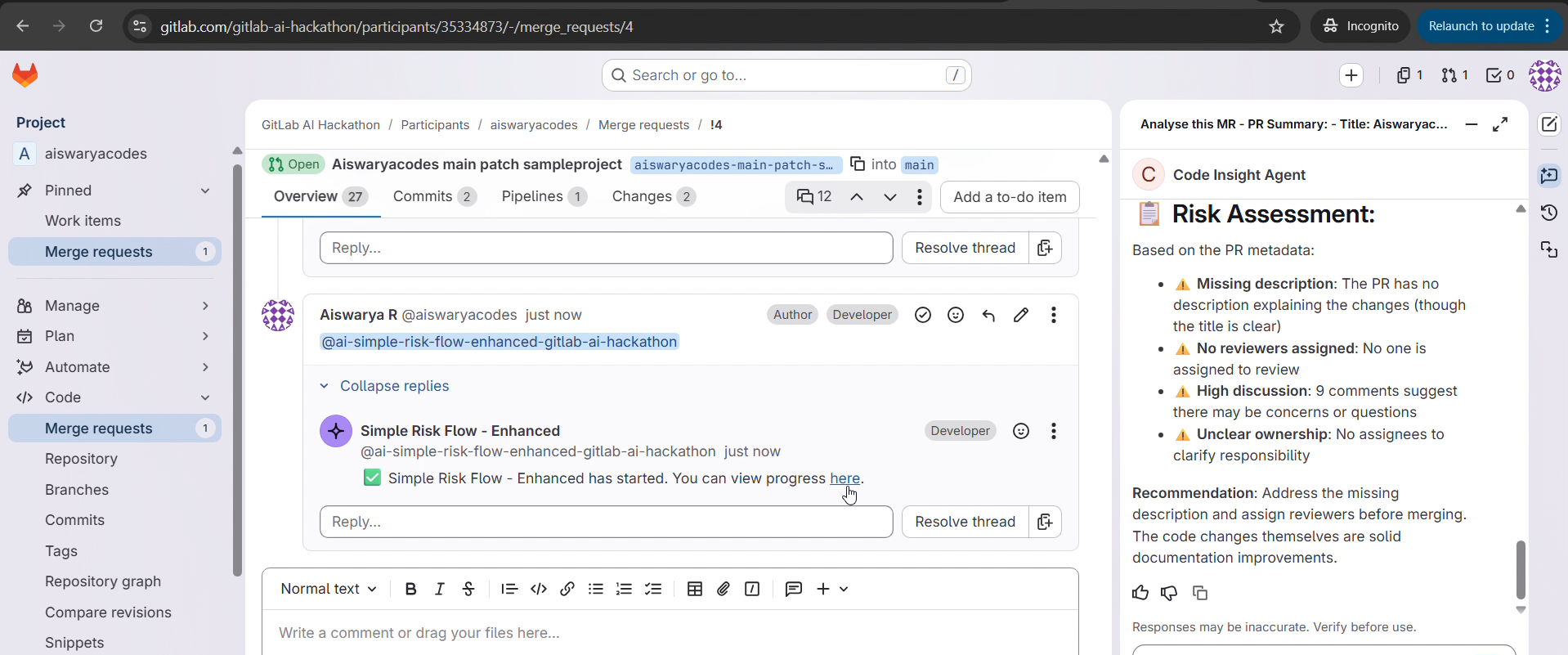Attach a file in comment editor
This screenshot has width=1568, height=655.
724,589
